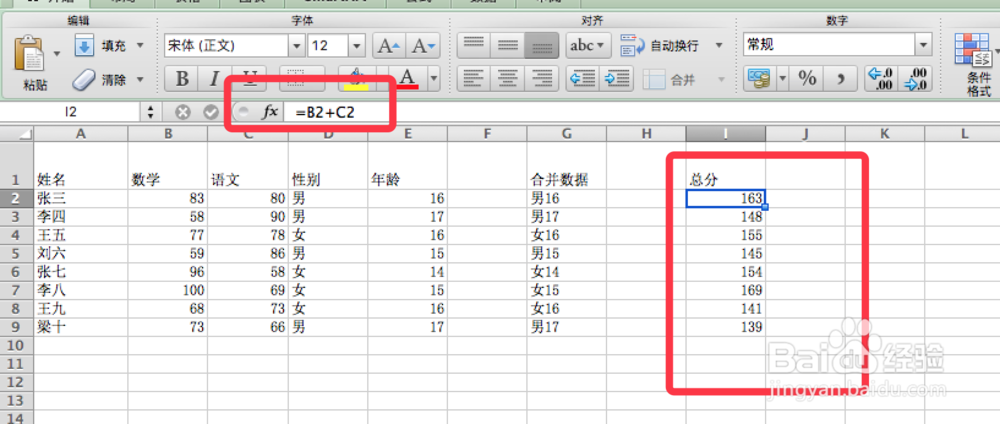The height and width of the screenshot is (424, 1000).
Task: Apply the red font color A button
Action: [408, 79]
